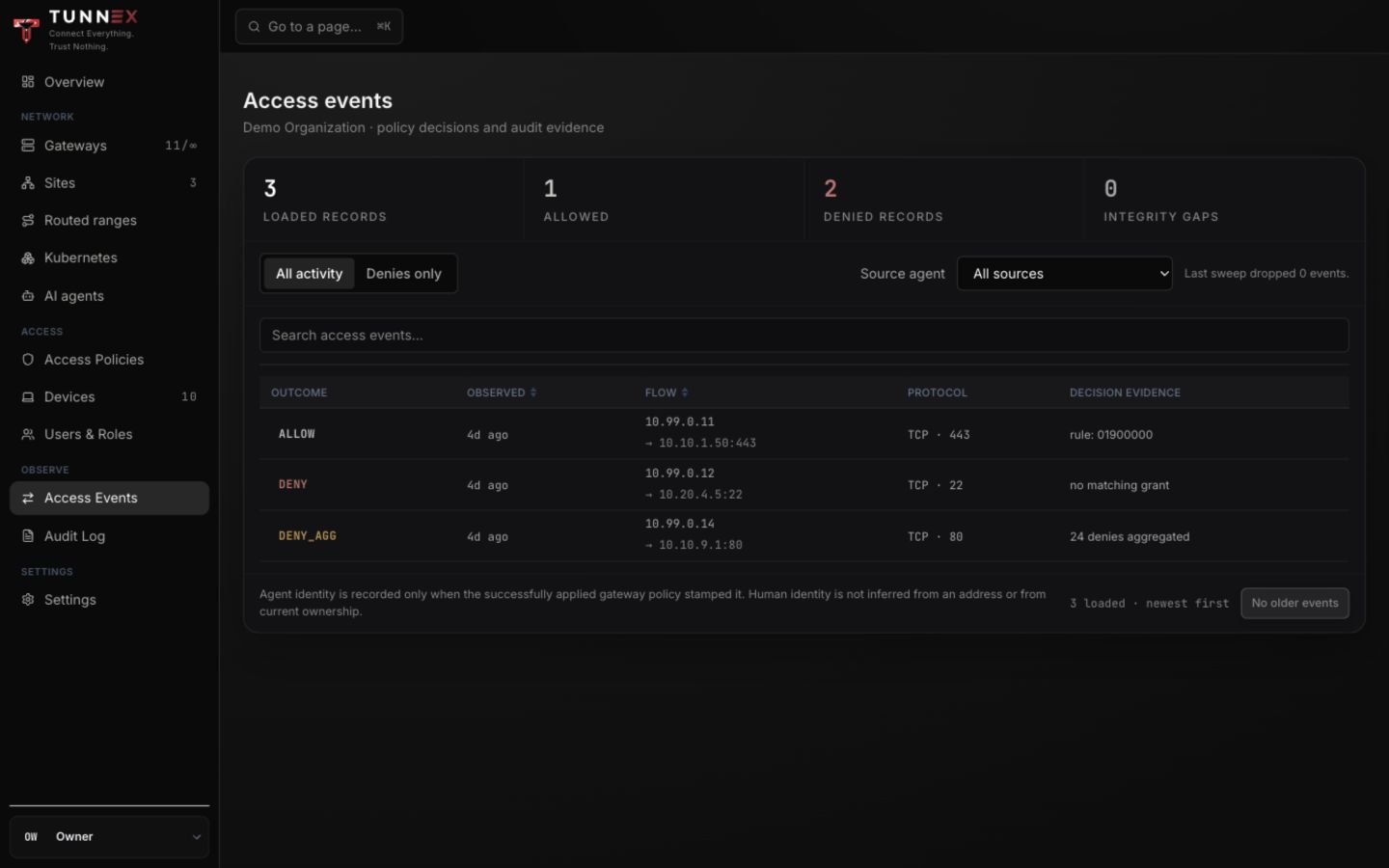Image resolution: width=1389 pixels, height=868 pixels.
Task: Open the Audit Log
Action: [109, 536]
